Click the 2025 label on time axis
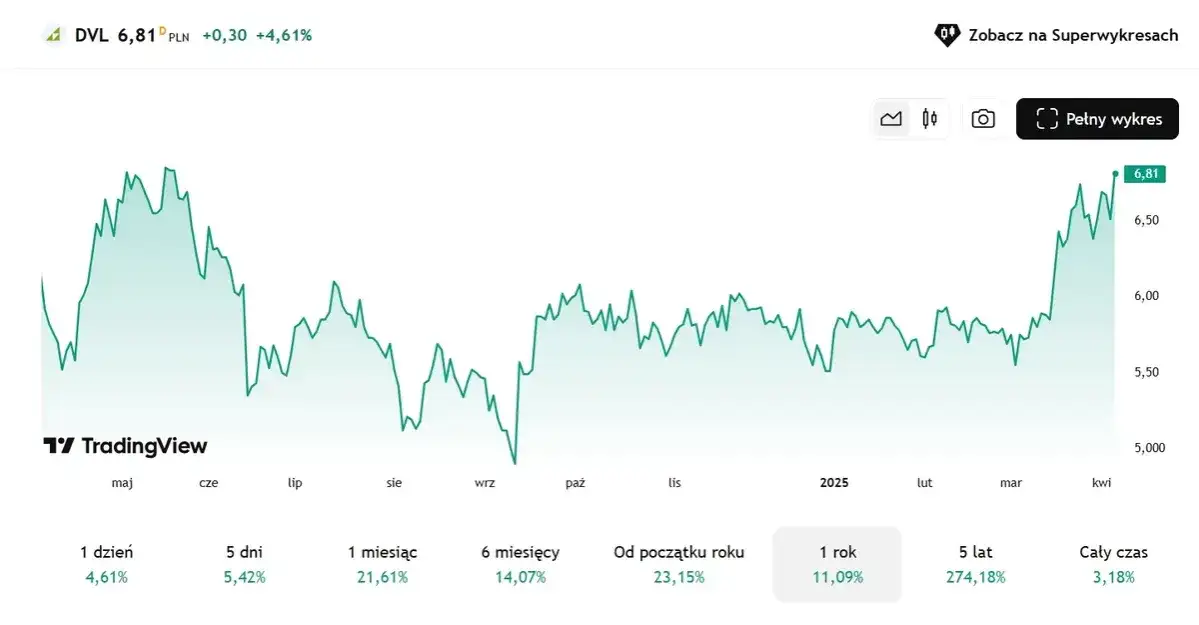 (834, 483)
